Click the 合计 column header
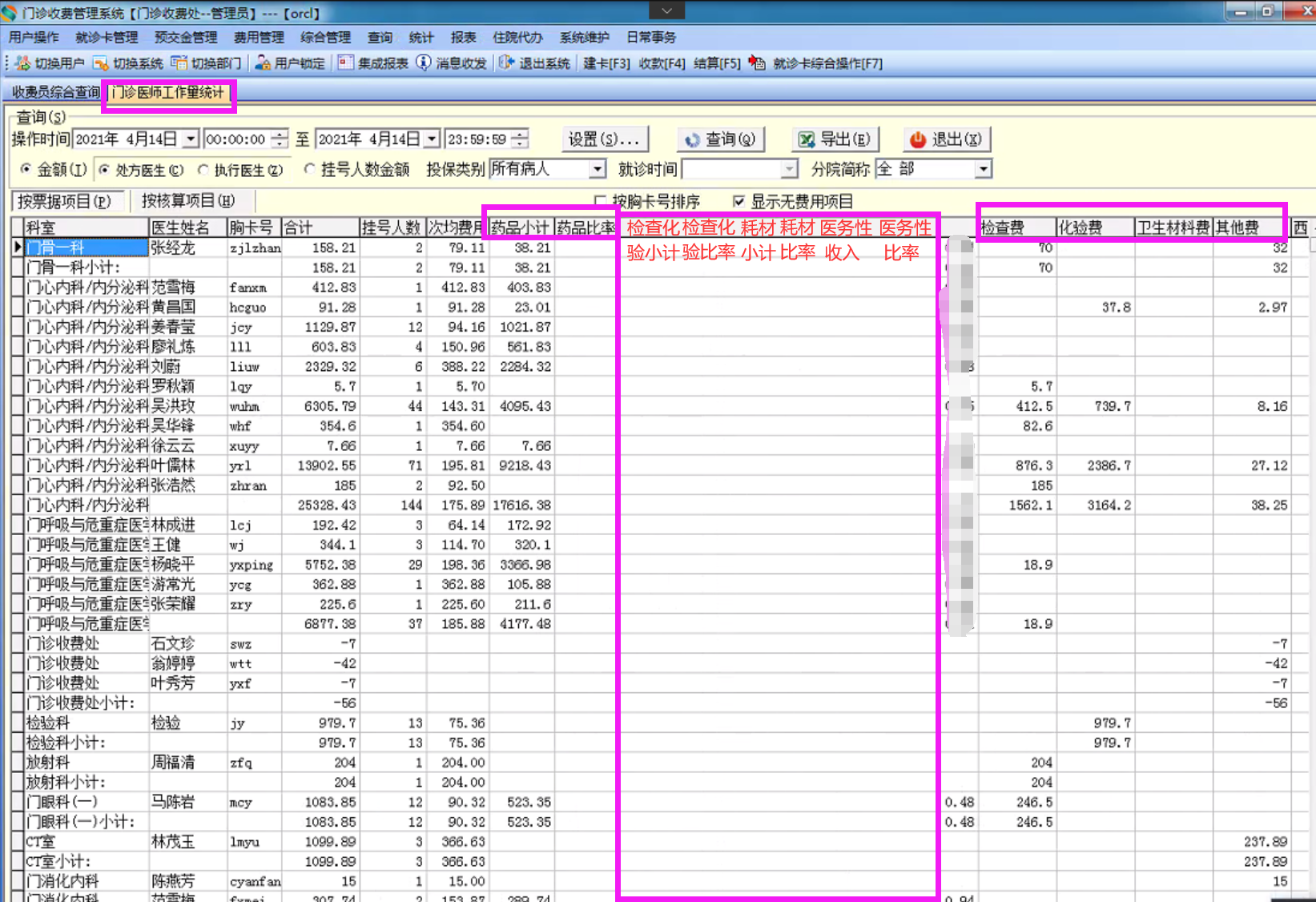This screenshot has height=902, width=1316. (320, 228)
